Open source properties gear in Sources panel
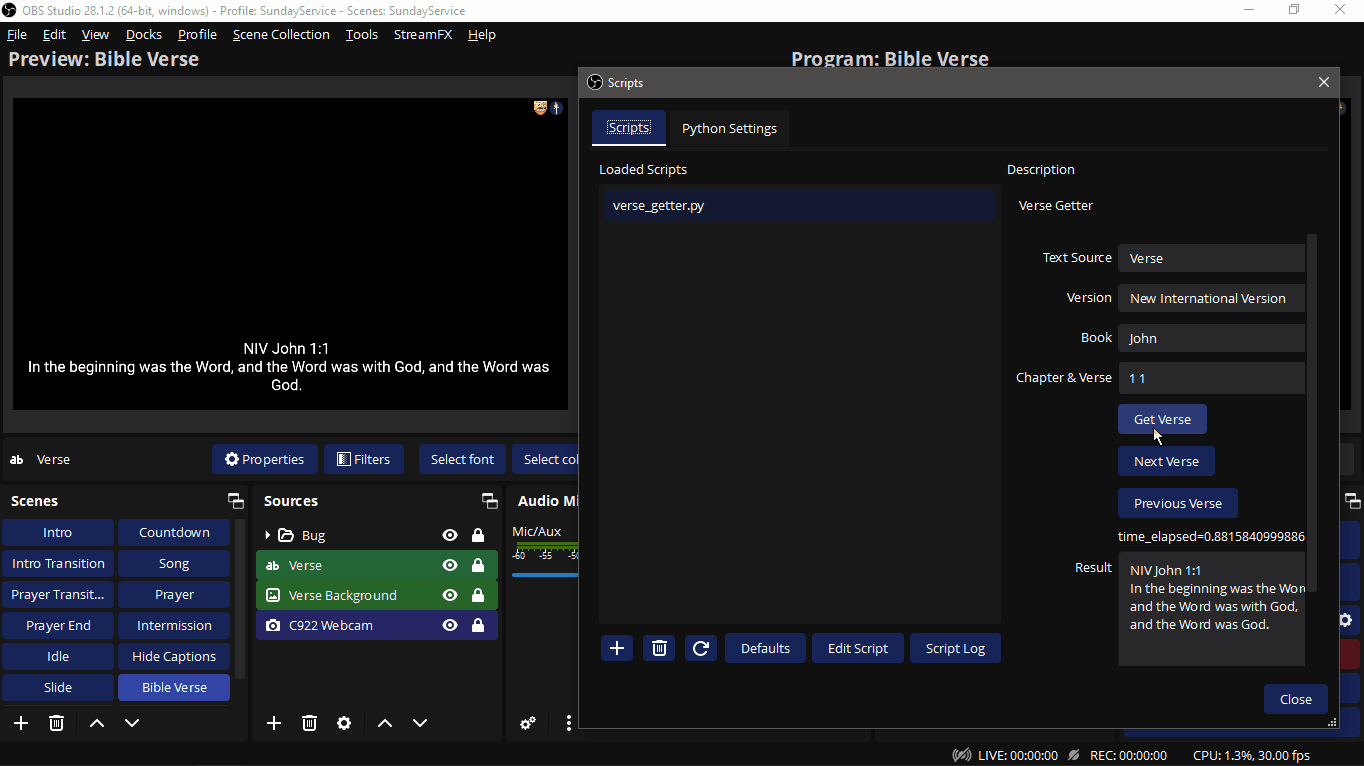 tap(344, 723)
